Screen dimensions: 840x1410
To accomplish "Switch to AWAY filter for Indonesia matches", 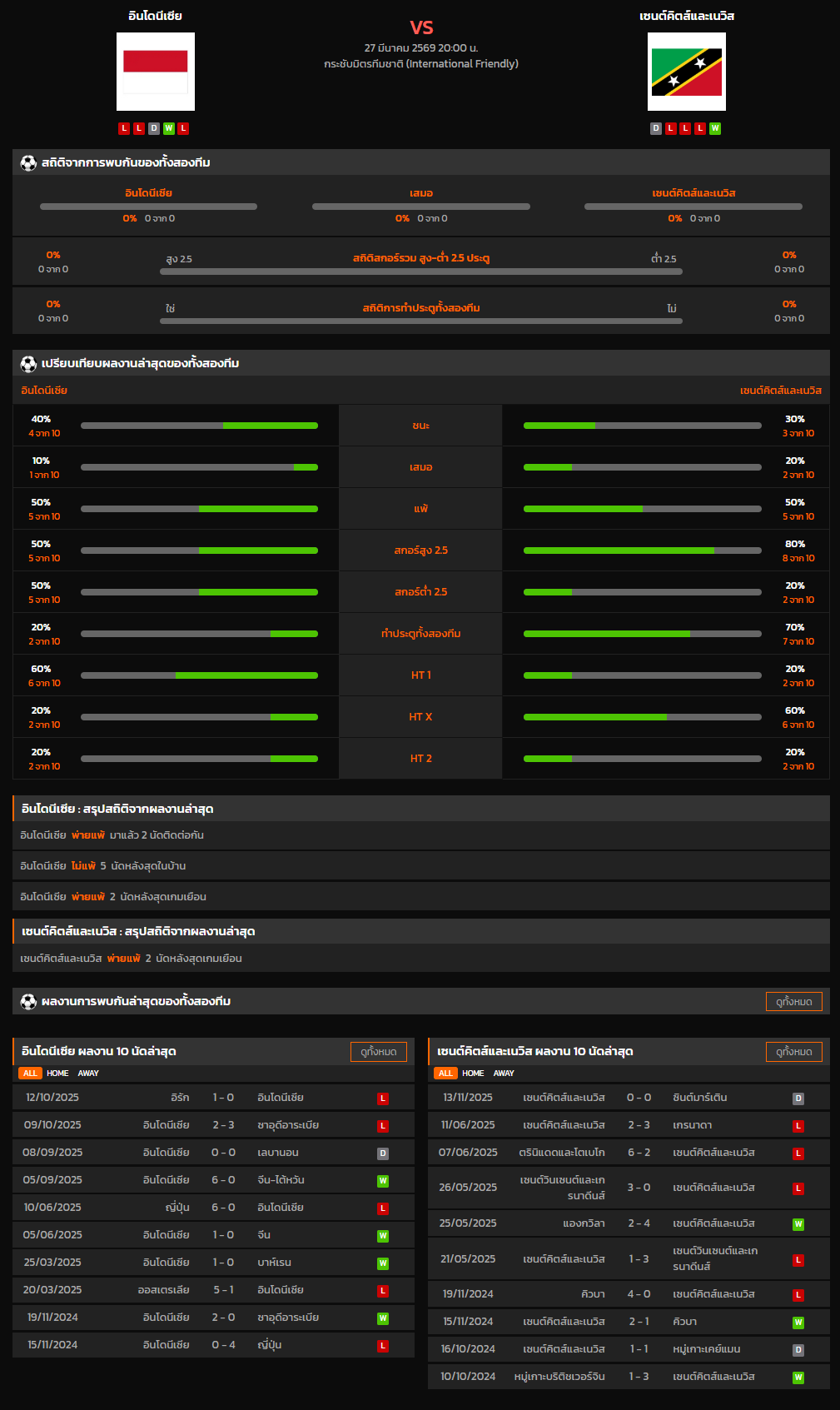I will tap(88, 1074).
